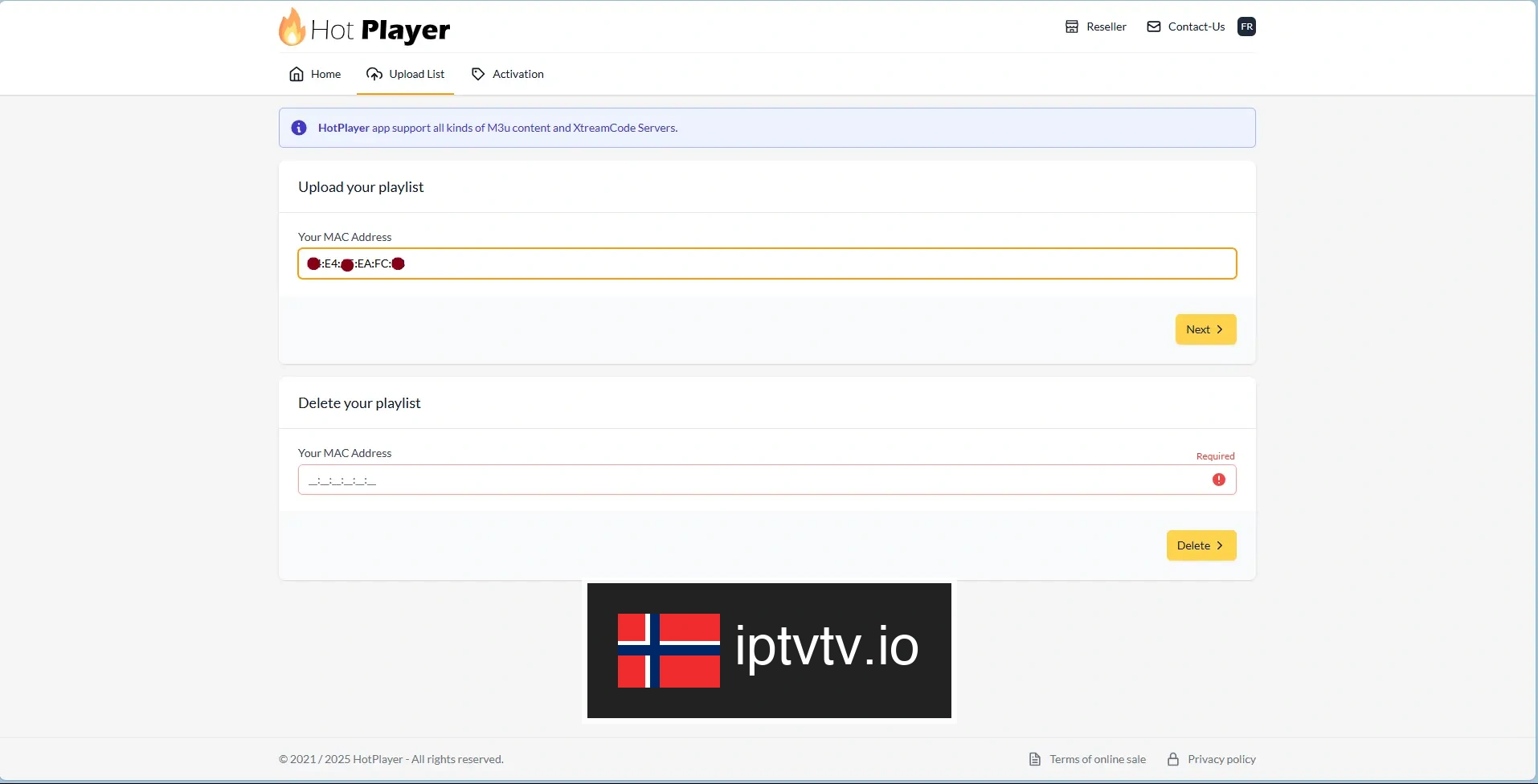
Task: Open the Contact-Us link
Action: [x=1196, y=27]
